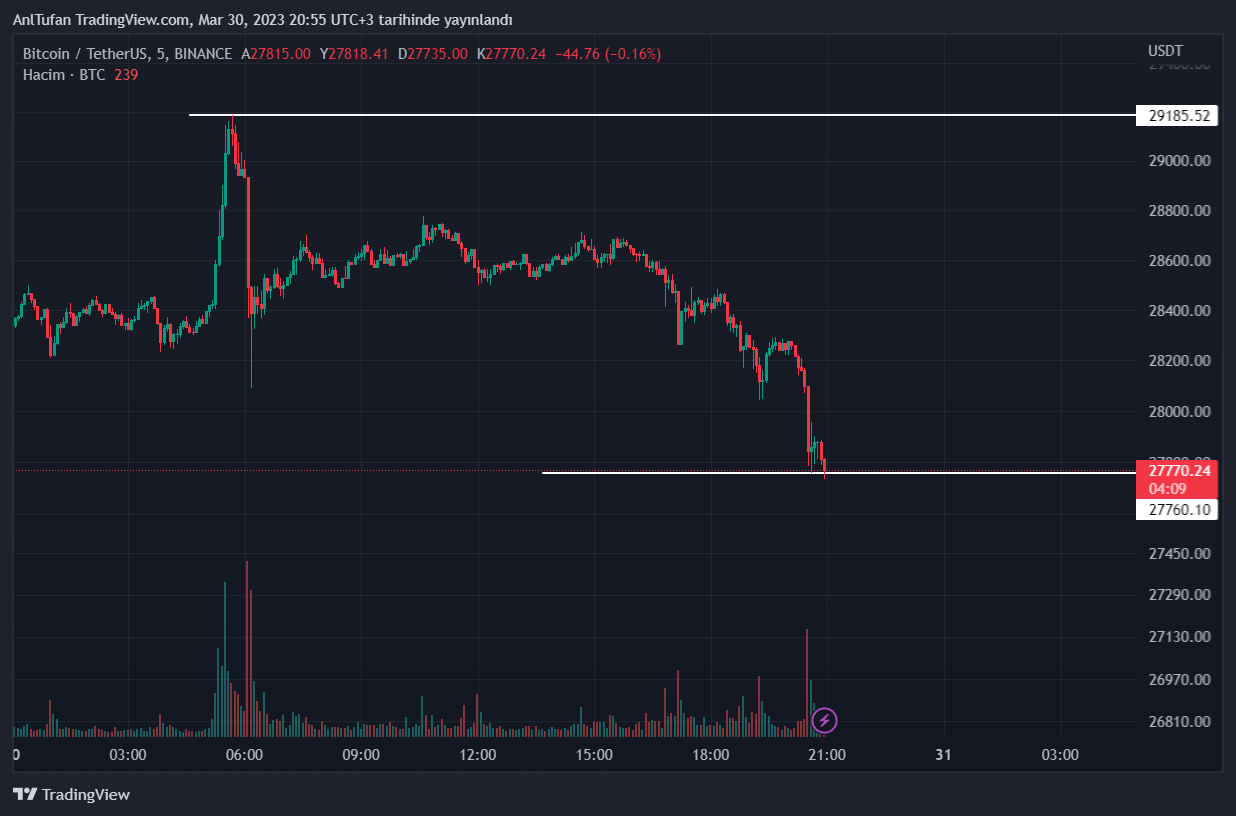Select the 29185.52 price label

click(x=1179, y=116)
